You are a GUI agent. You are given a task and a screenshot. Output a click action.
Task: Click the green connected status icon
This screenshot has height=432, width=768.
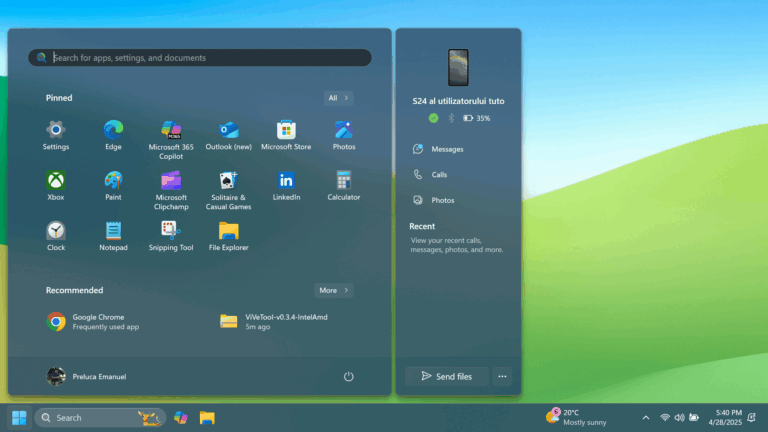[433, 118]
